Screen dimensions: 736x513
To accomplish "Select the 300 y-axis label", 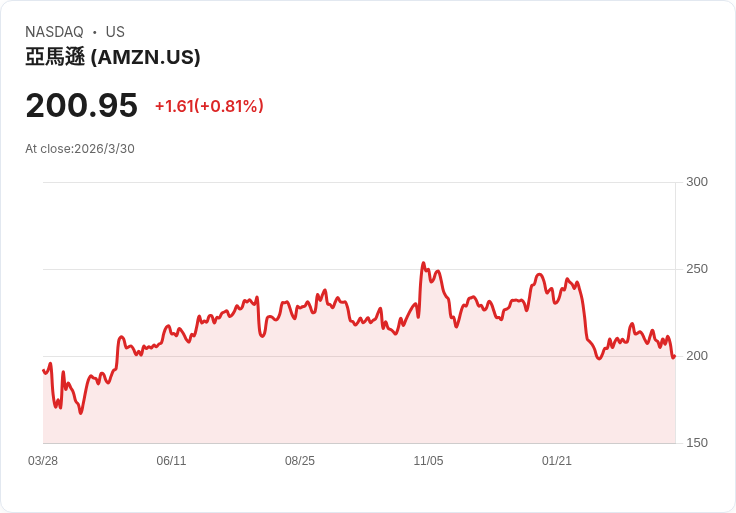I will [696, 182].
